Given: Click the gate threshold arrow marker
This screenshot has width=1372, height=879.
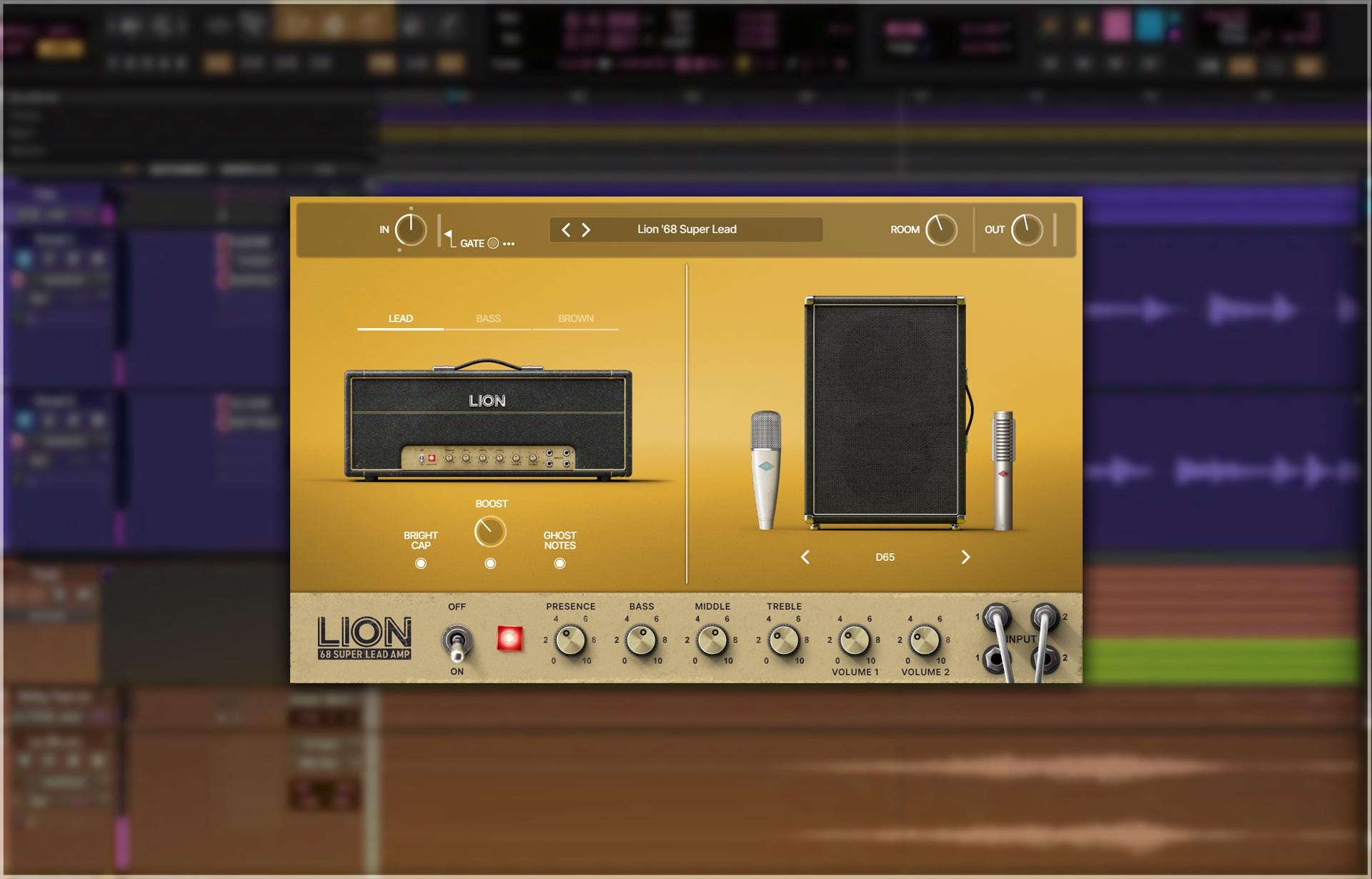Looking at the screenshot, I should tap(448, 234).
